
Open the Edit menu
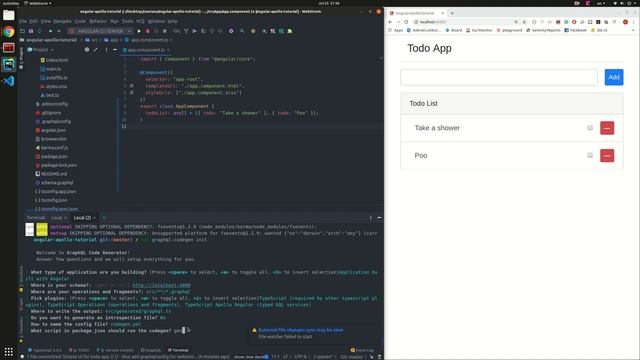point(33,21)
